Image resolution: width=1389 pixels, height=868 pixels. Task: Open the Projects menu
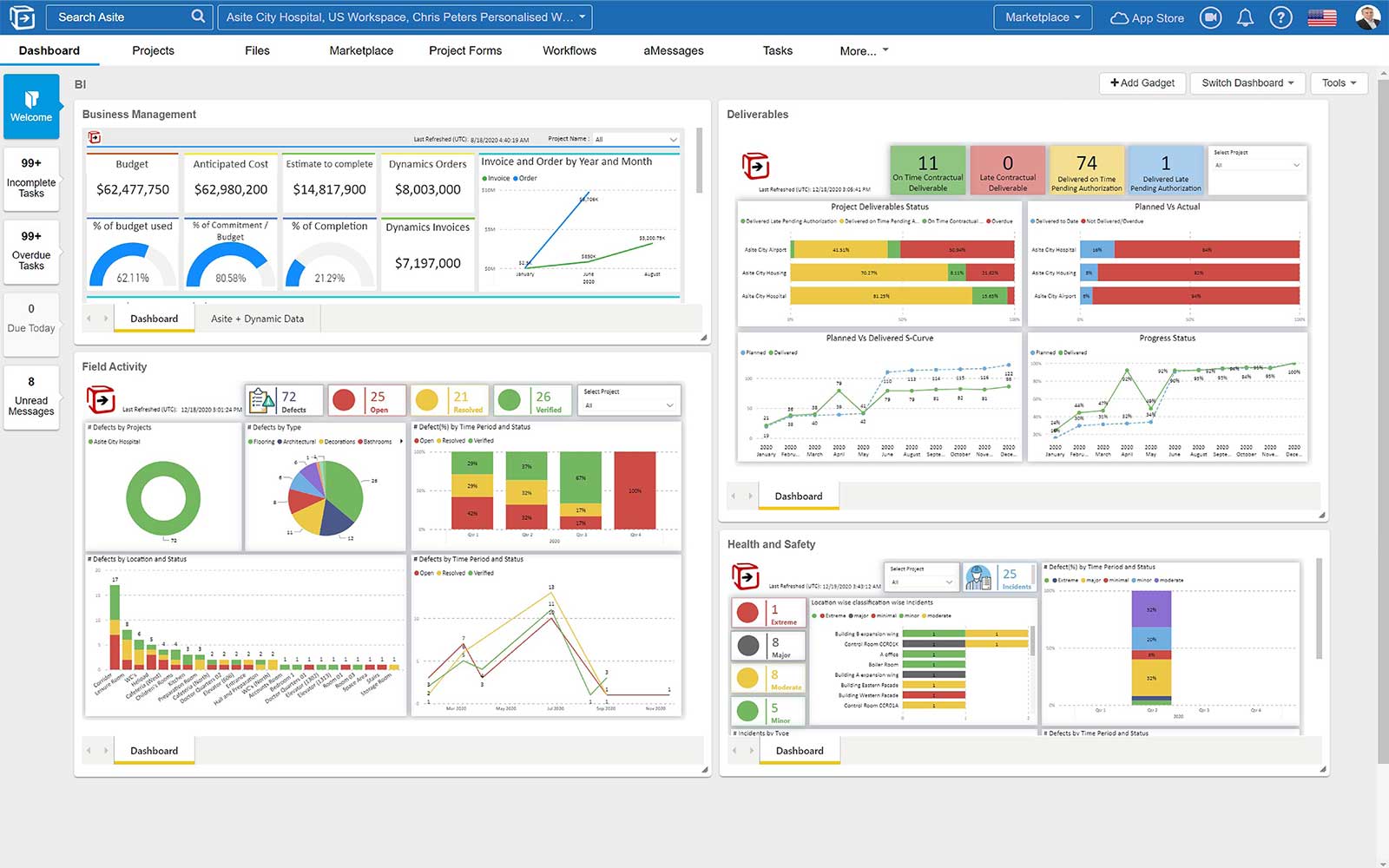[153, 50]
